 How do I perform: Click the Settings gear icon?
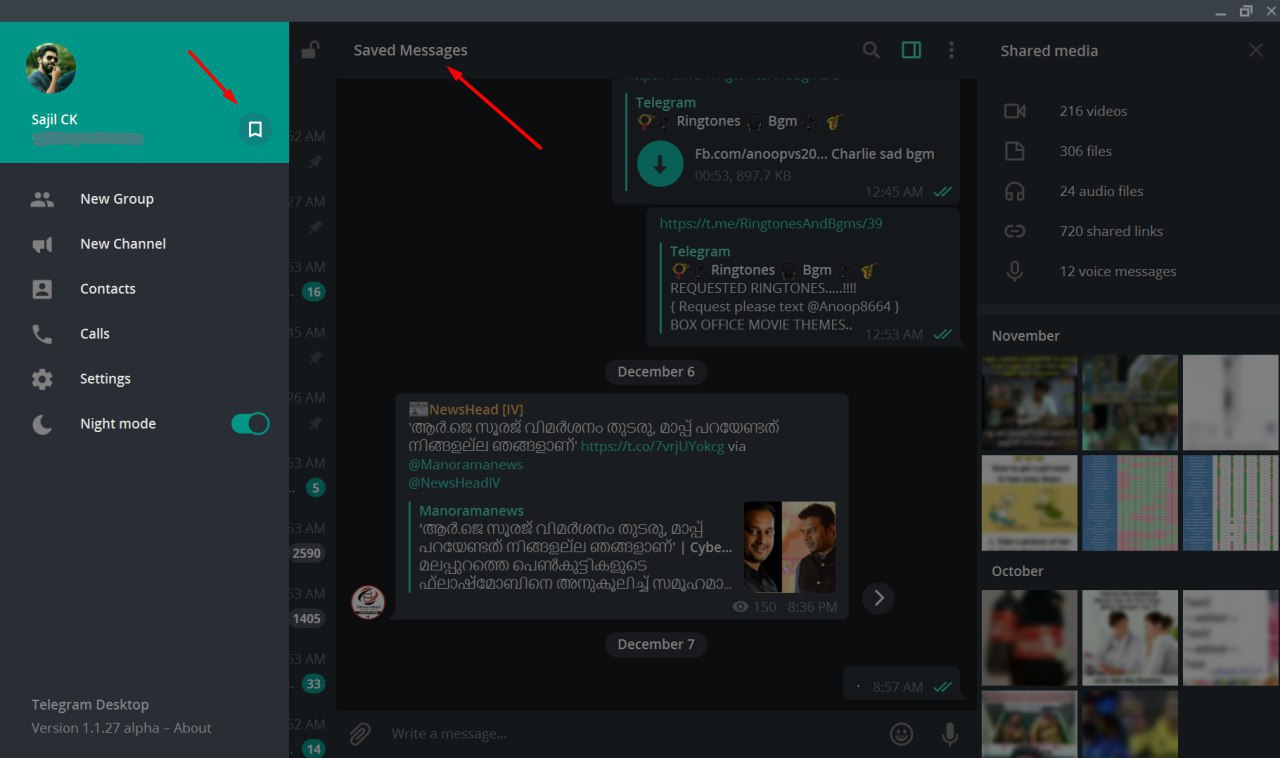42,379
